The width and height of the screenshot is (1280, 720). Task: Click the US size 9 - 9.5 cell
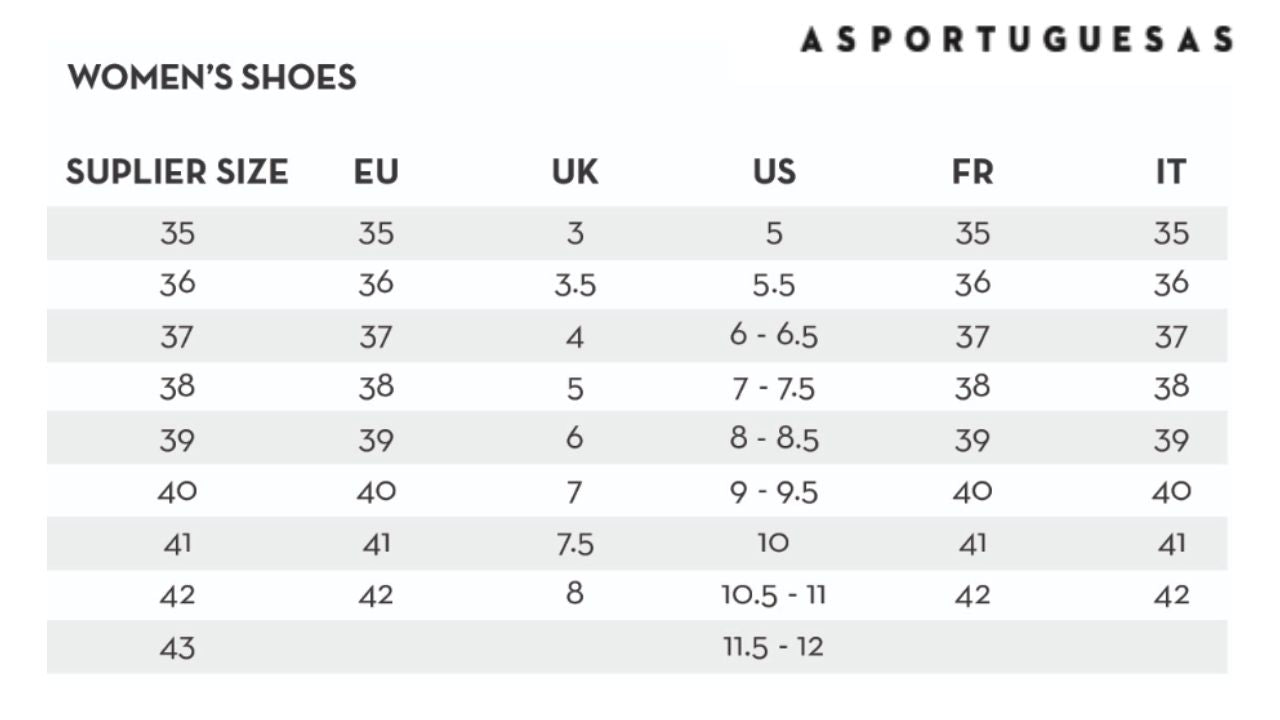(774, 492)
